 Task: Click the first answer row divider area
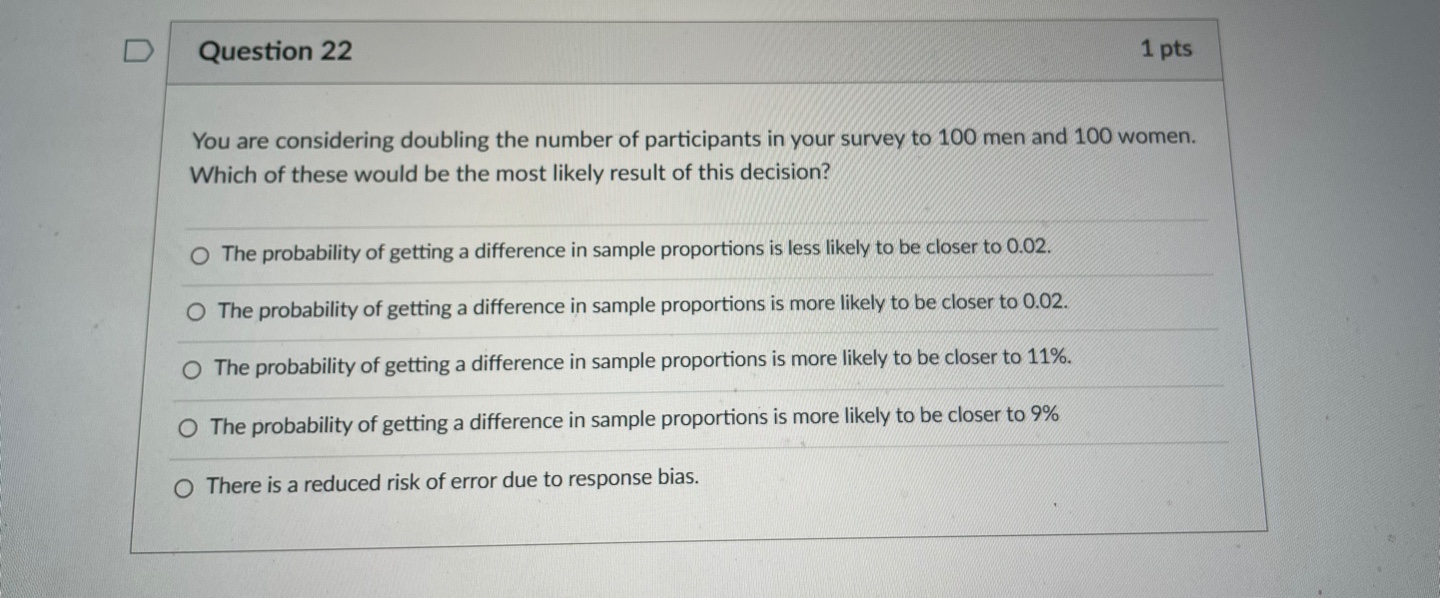coord(700,222)
